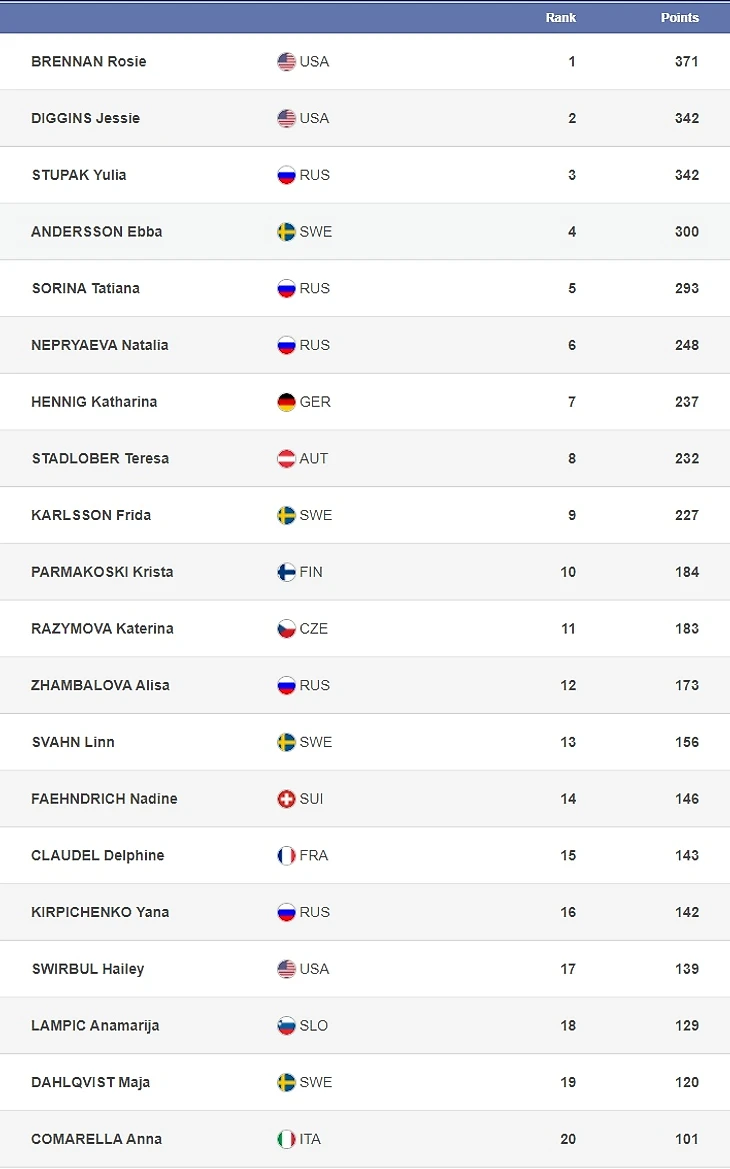The width and height of the screenshot is (730, 1169).
Task: Click the French flag beside Delphine Claudel
Action: [286, 856]
